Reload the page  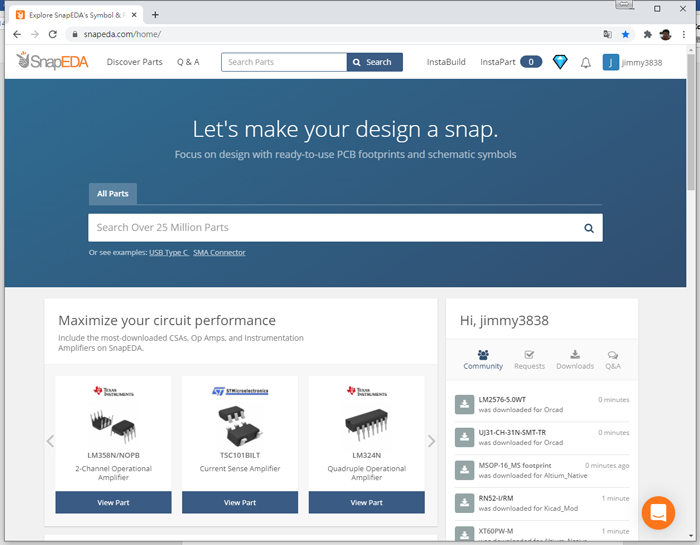pyautogui.click(x=53, y=34)
